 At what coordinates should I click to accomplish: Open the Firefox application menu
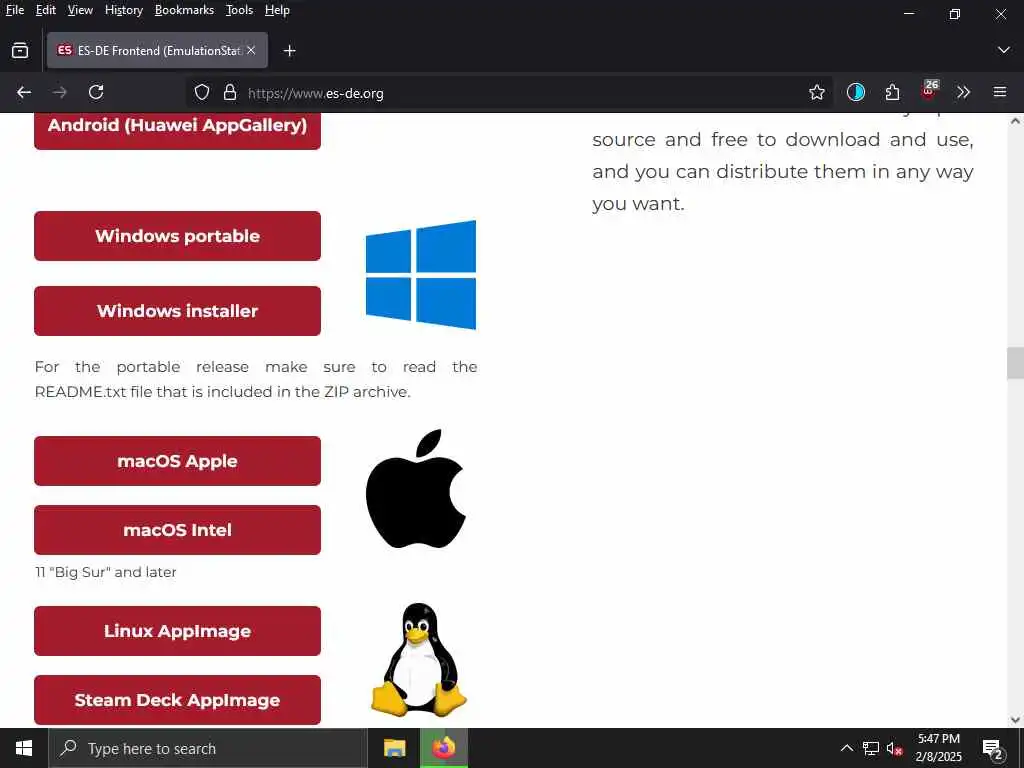(x=1000, y=93)
